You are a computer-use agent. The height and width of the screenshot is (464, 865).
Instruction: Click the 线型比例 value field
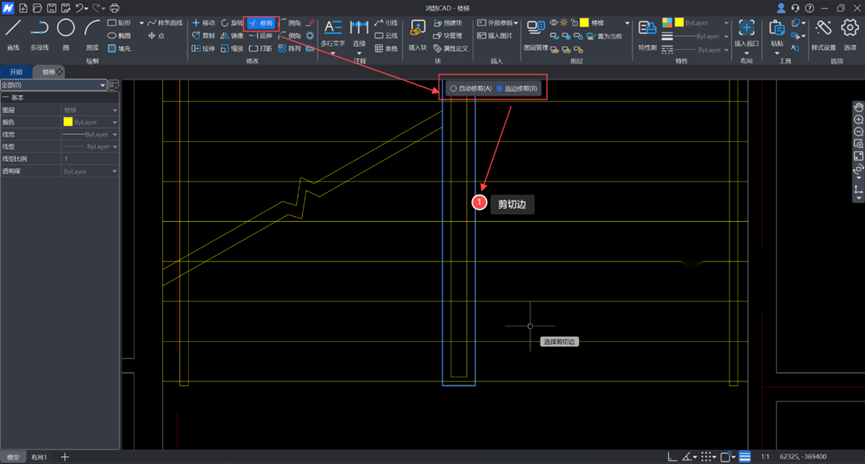tap(88, 159)
